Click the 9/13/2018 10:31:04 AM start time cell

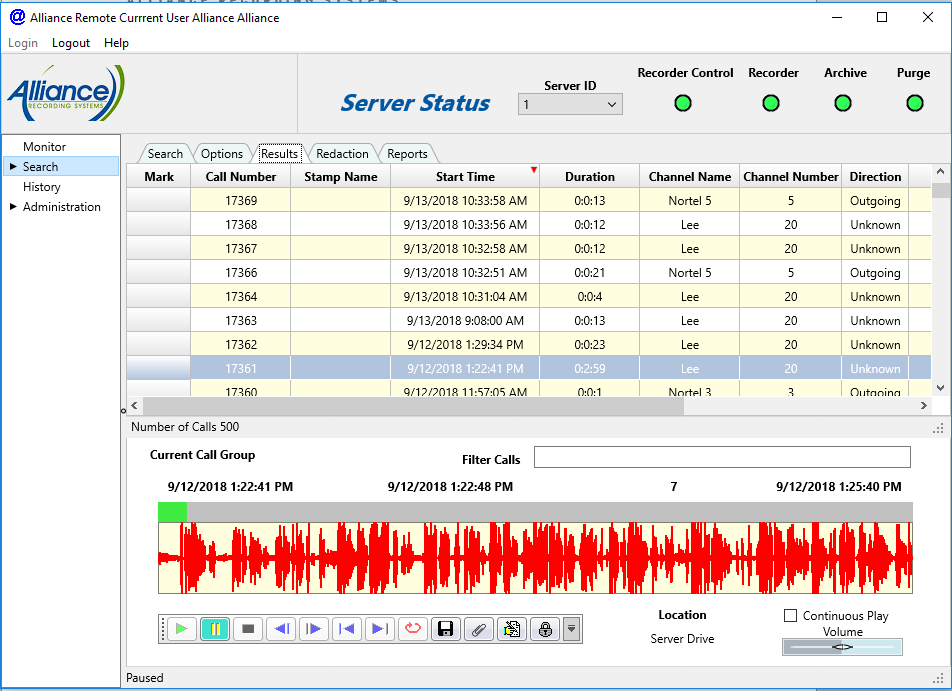465,296
